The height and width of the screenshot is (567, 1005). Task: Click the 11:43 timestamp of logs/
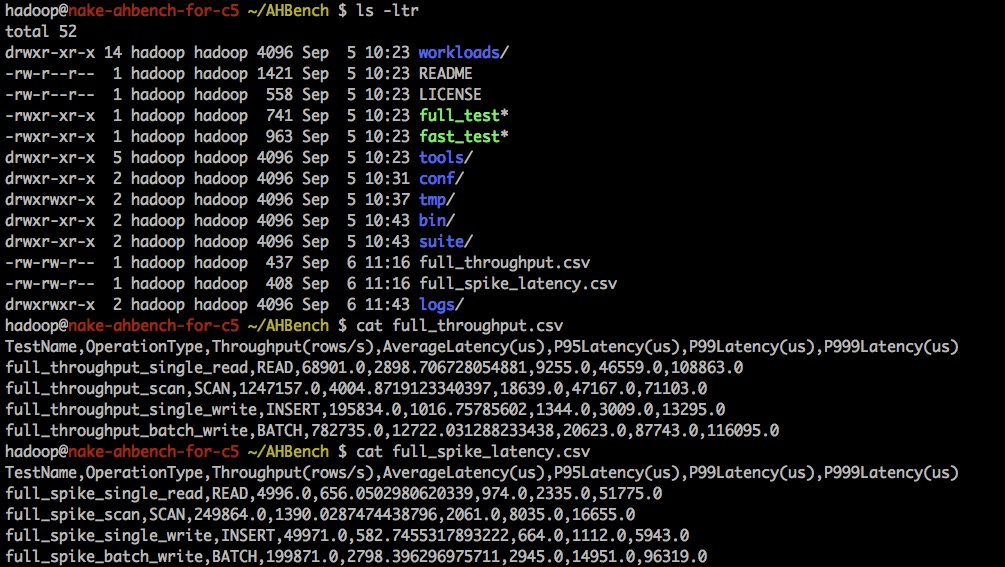pyautogui.click(x=387, y=304)
